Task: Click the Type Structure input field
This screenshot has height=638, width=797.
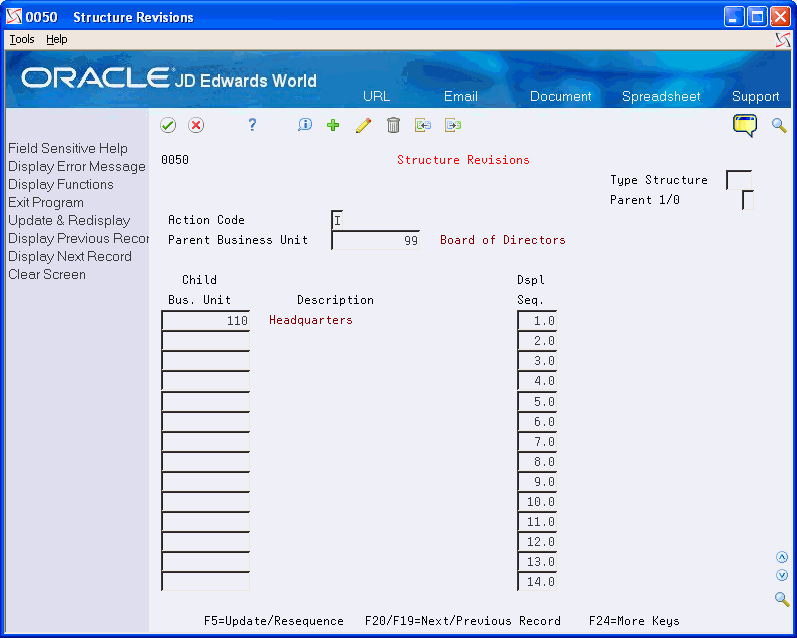Action: (739, 180)
